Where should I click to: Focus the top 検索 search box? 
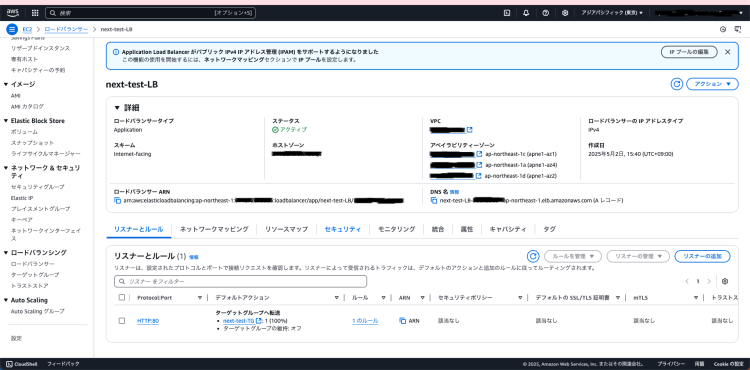[151, 13]
